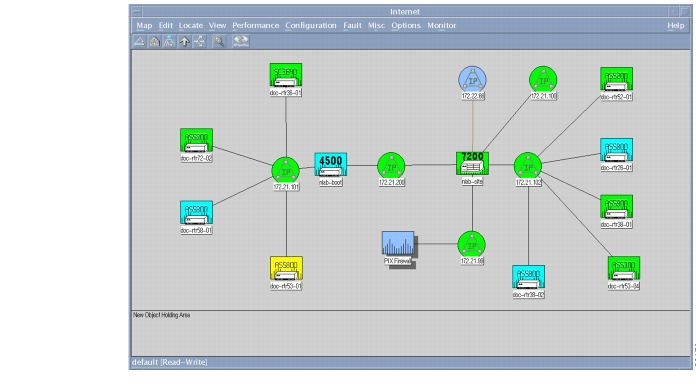Select the 7200 router node icon
Image resolution: width=696 pixels, height=384 pixels.
472,163
